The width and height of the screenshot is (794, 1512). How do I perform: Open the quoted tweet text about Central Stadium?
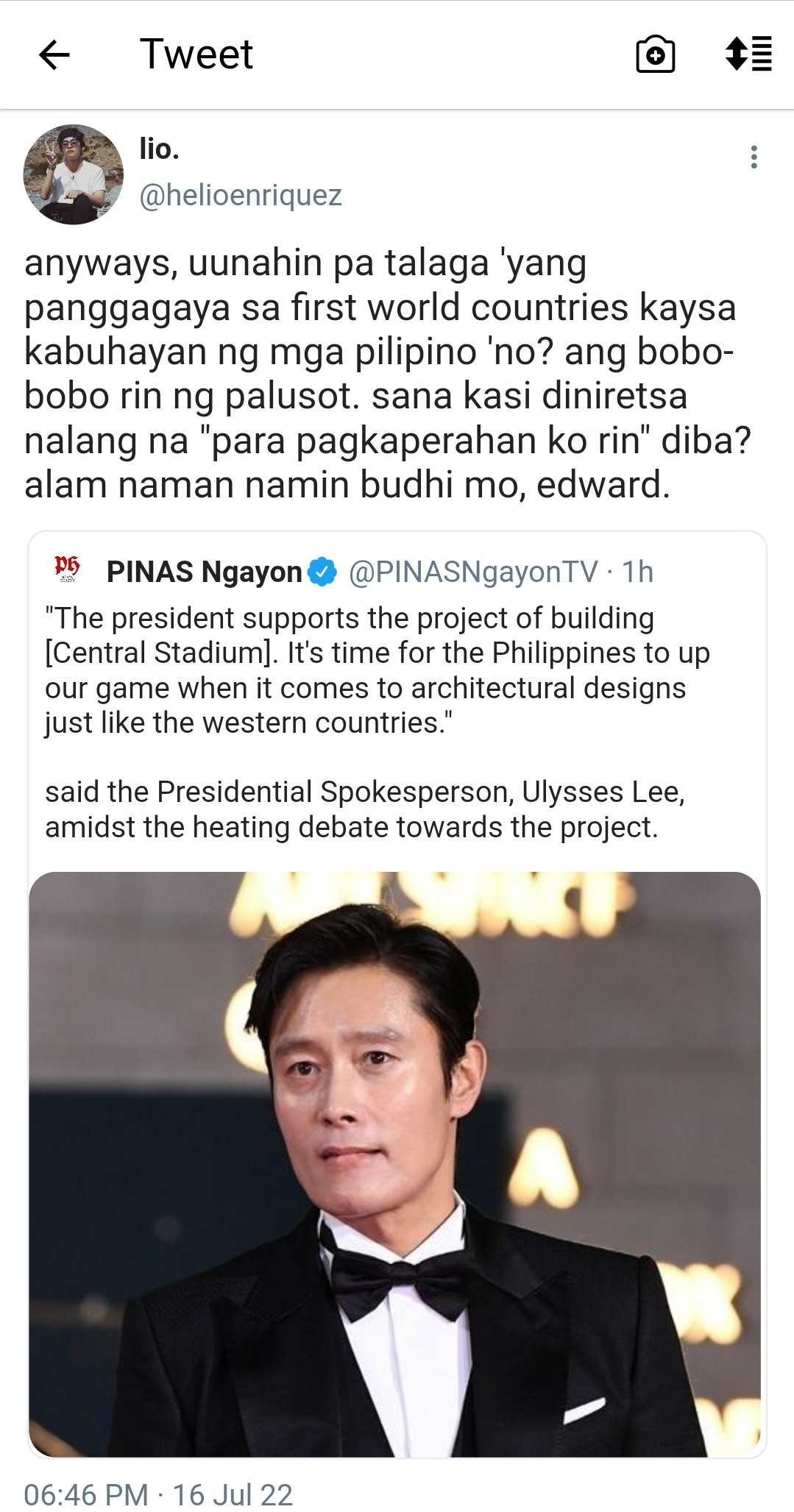coord(377,671)
